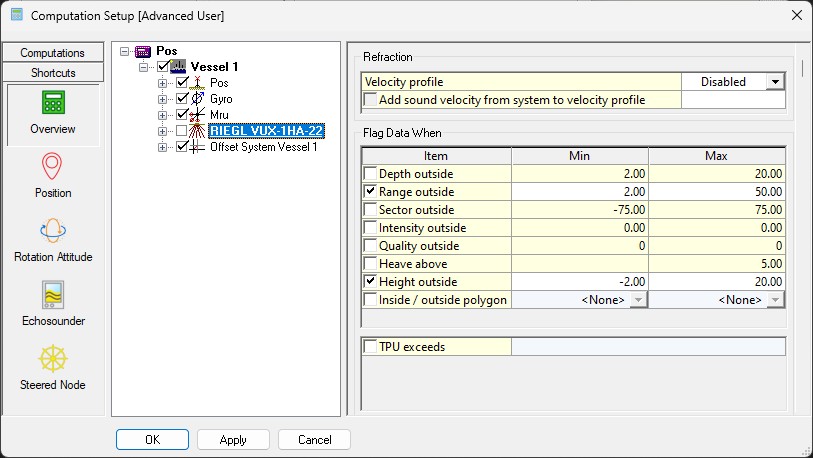The height and width of the screenshot is (458, 813).
Task: Switch to the Shortcuts tab
Action: (52, 73)
